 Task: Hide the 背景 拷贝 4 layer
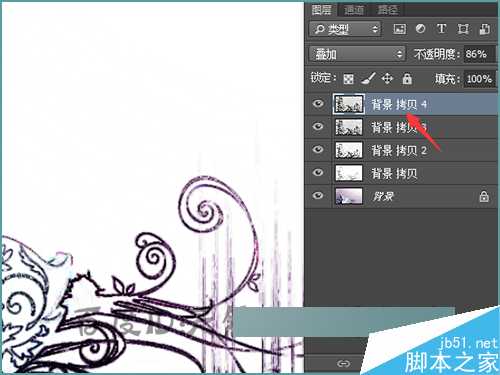click(x=318, y=104)
